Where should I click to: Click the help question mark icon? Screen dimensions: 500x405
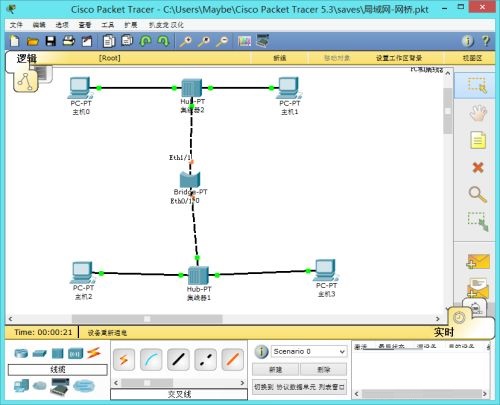coord(486,41)
